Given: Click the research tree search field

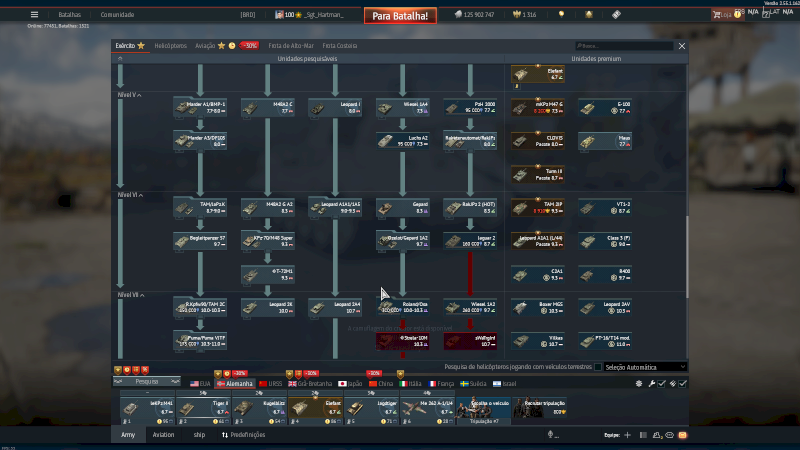Looking at the screenshot, I should point(623,46).
